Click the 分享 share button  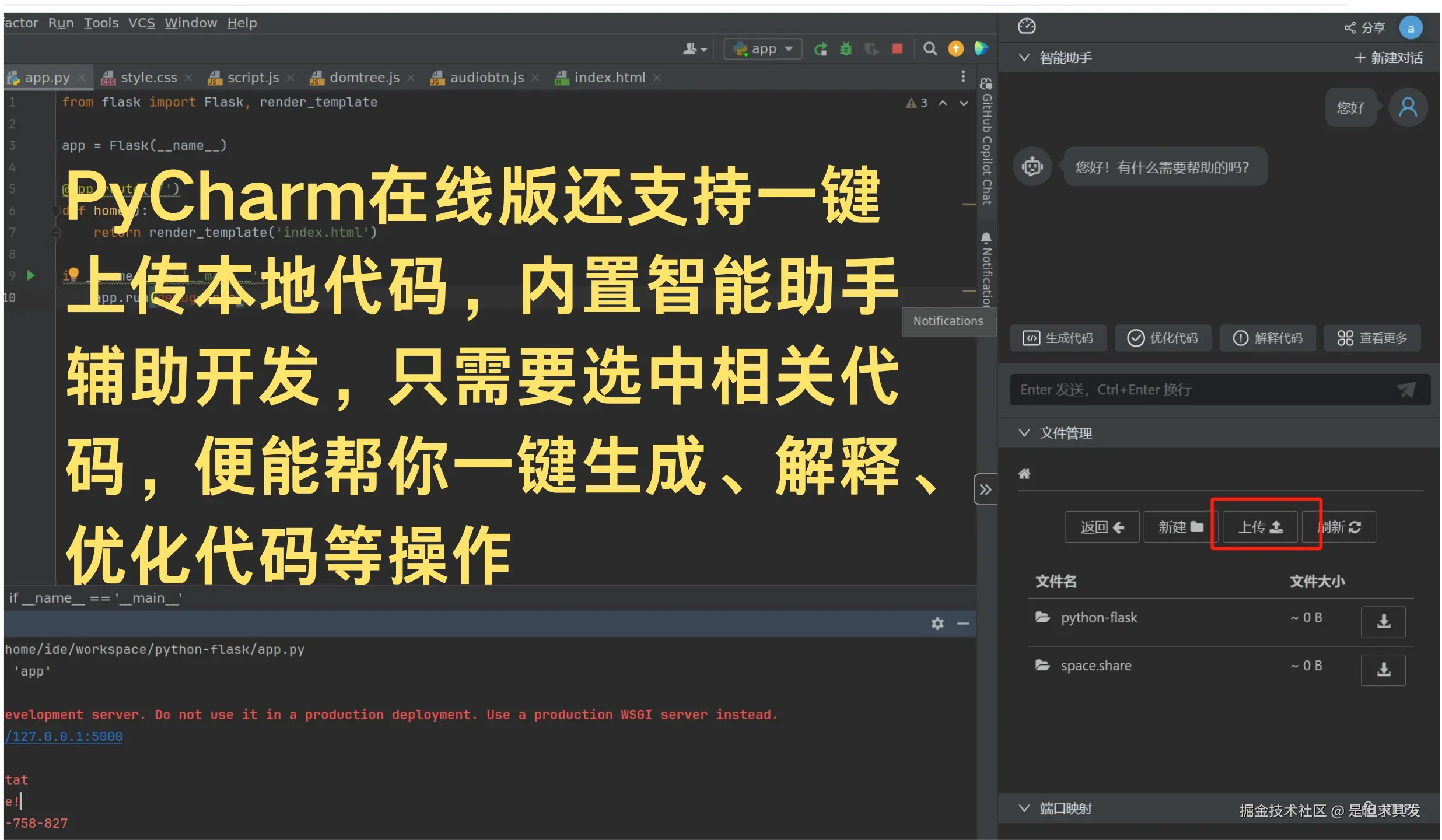click(1364, 28)
